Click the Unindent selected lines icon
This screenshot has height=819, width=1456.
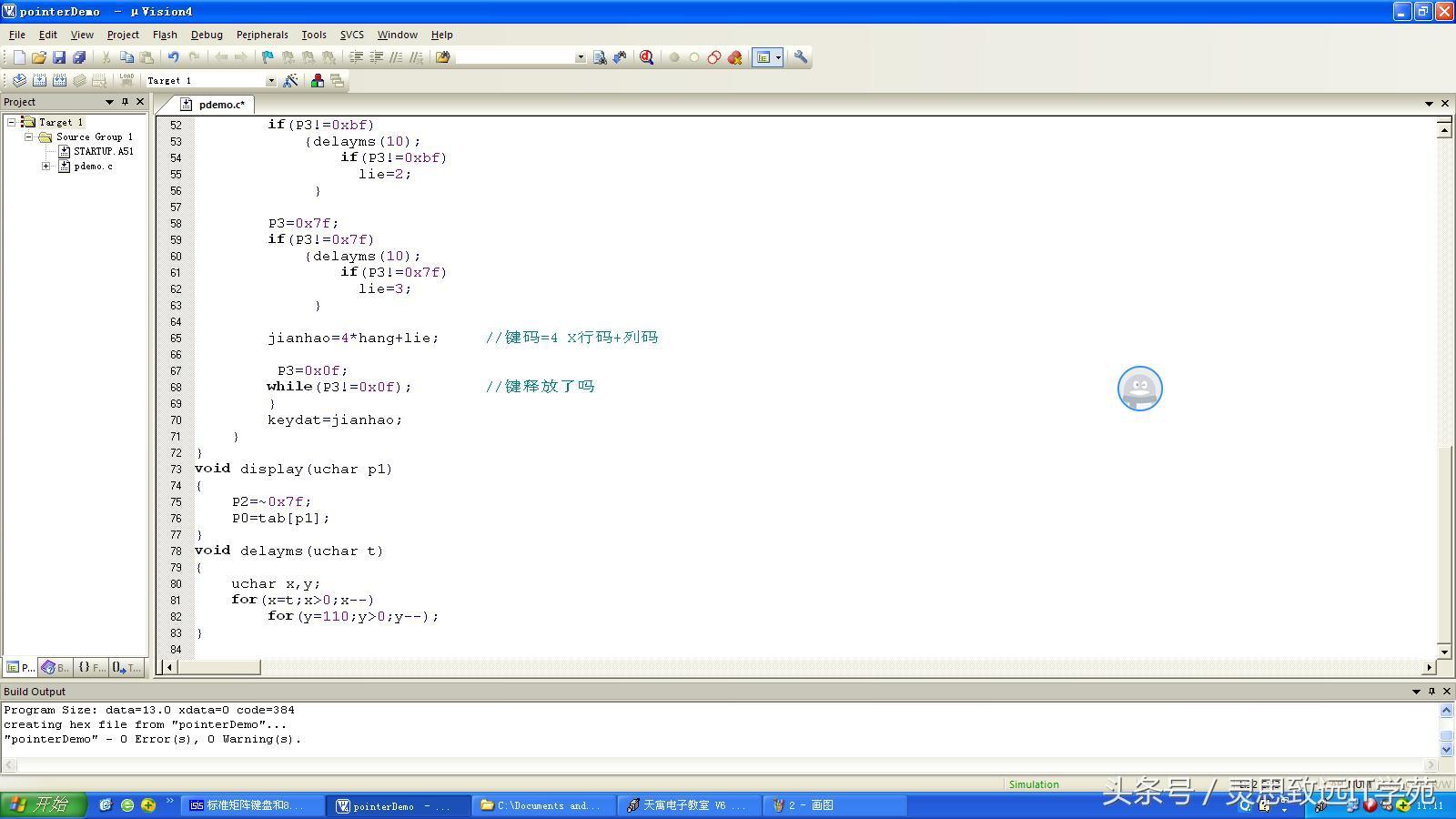376,57
